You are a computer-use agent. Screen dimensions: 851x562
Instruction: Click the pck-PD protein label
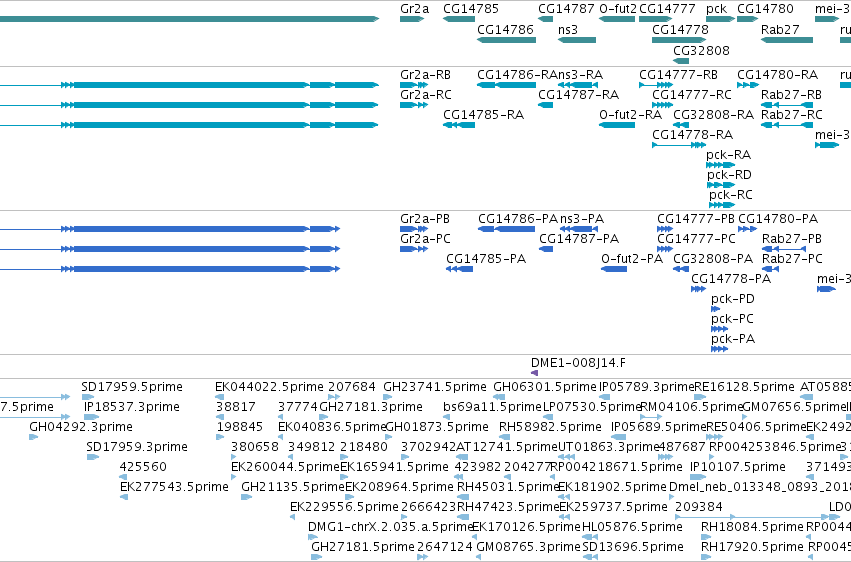pos(733,299)
